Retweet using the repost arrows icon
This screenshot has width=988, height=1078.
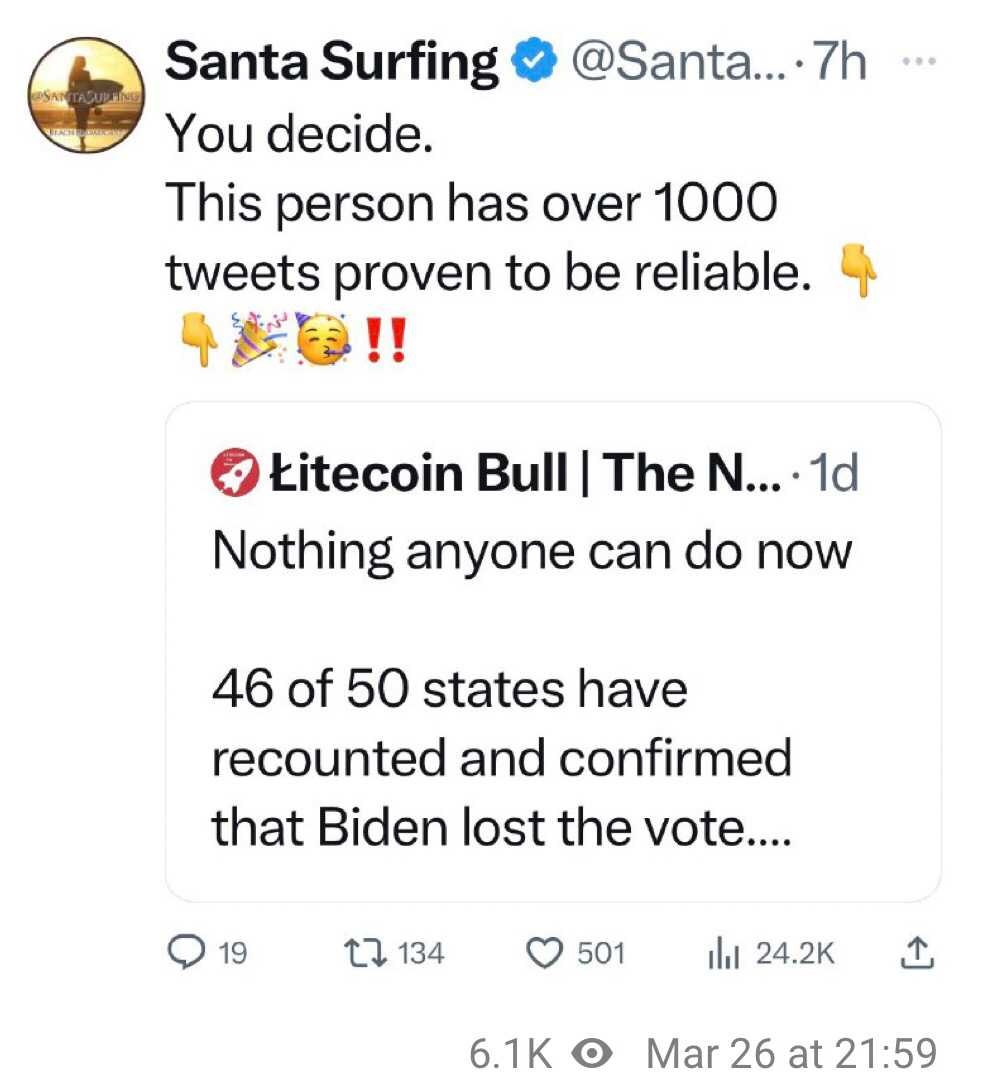365,953
